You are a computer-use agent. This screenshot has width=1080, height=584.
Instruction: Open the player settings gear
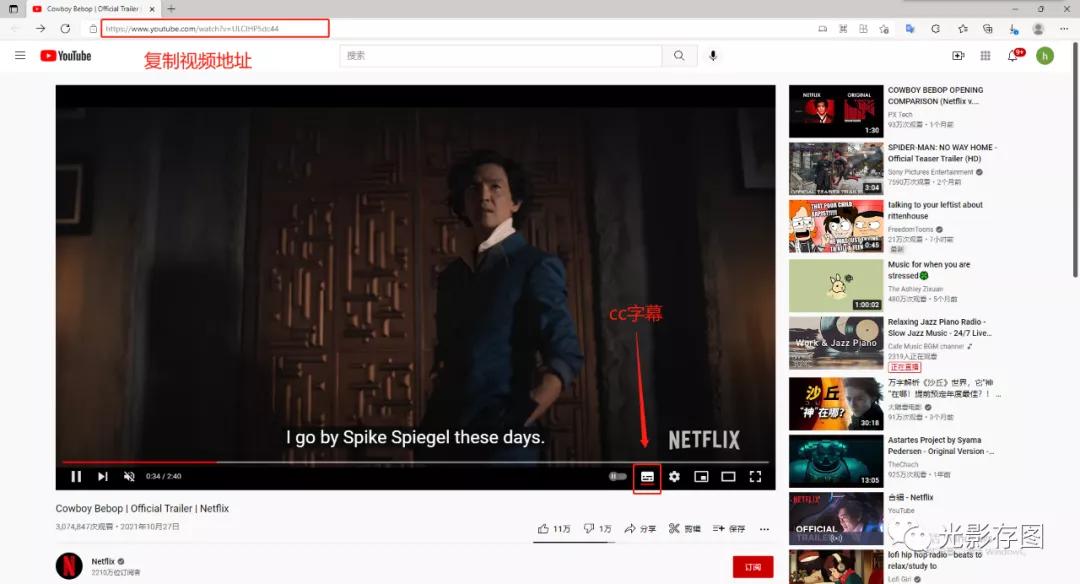[674, 477]
